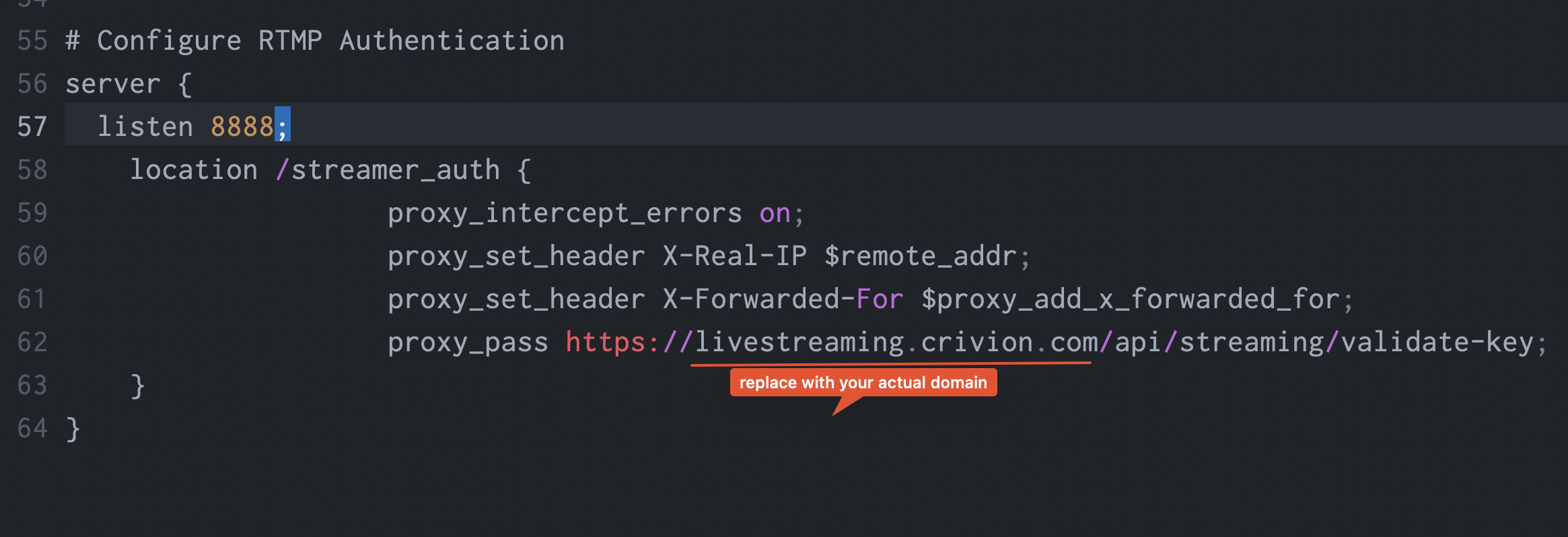Click the $proxy_add_x_forwarded_for variable
This screenshot has width=1568, height=537.
pos(1130,299)
